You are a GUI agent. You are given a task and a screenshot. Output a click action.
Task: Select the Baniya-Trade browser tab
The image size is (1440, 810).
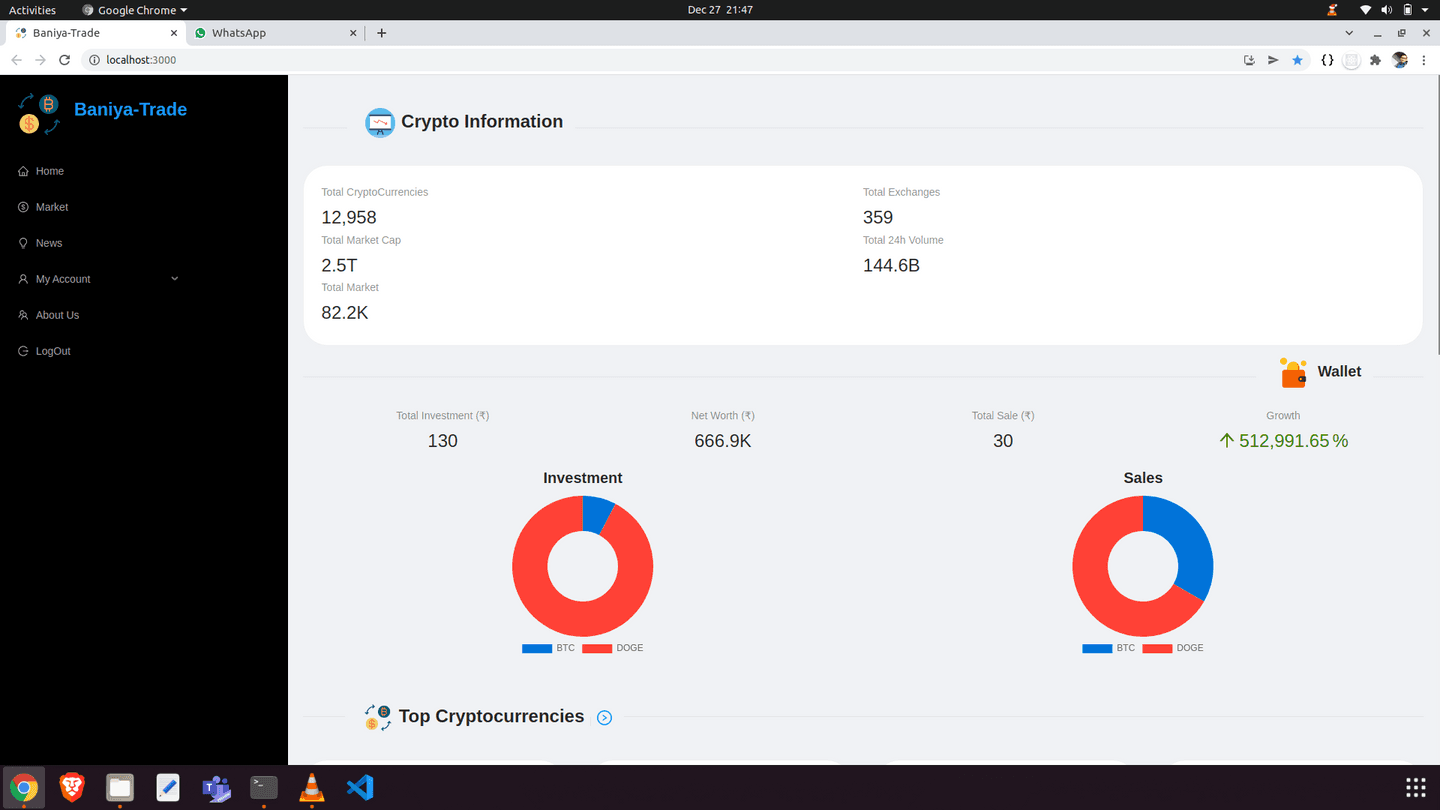point(96,33)
